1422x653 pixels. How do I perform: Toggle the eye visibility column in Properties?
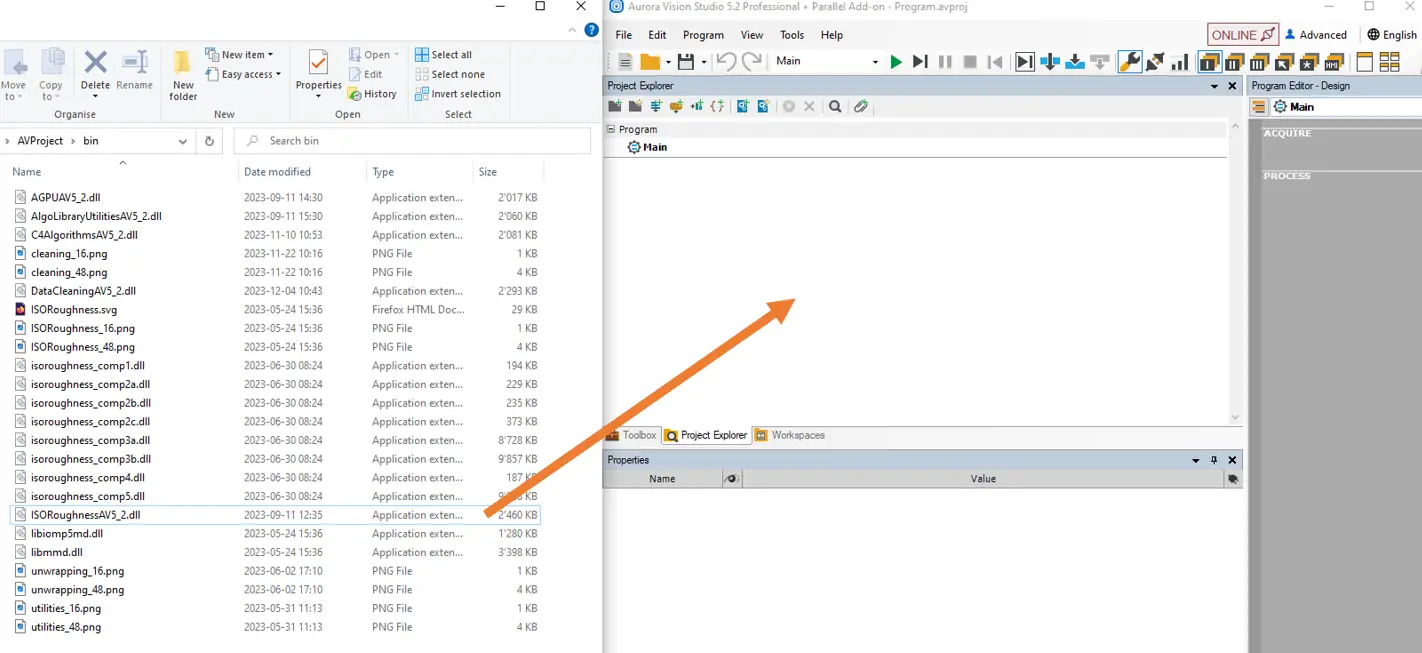pyautogui.click(x=732, y=479)
